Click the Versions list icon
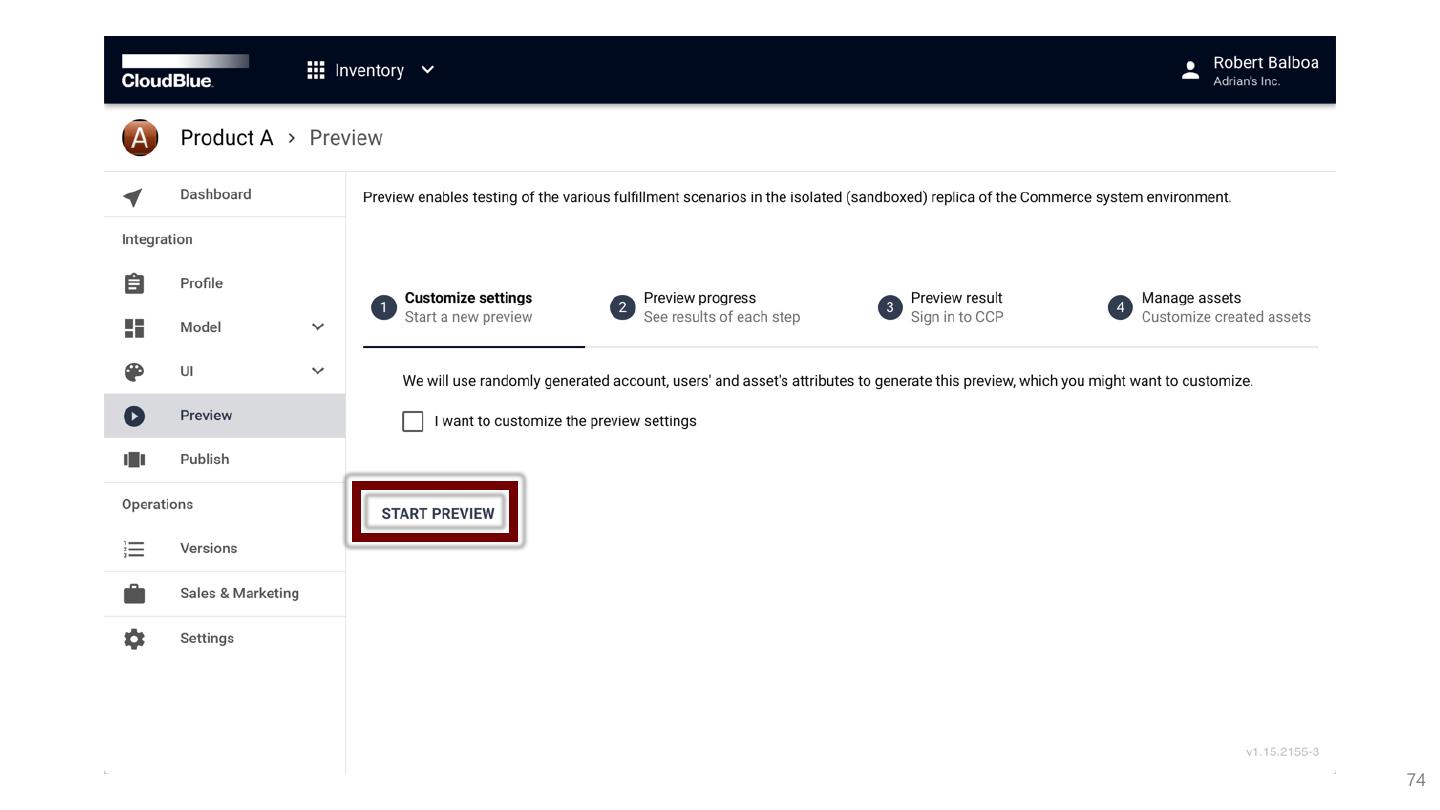Viewport: 1440px width, 810px height. click(x=134, y=549)
